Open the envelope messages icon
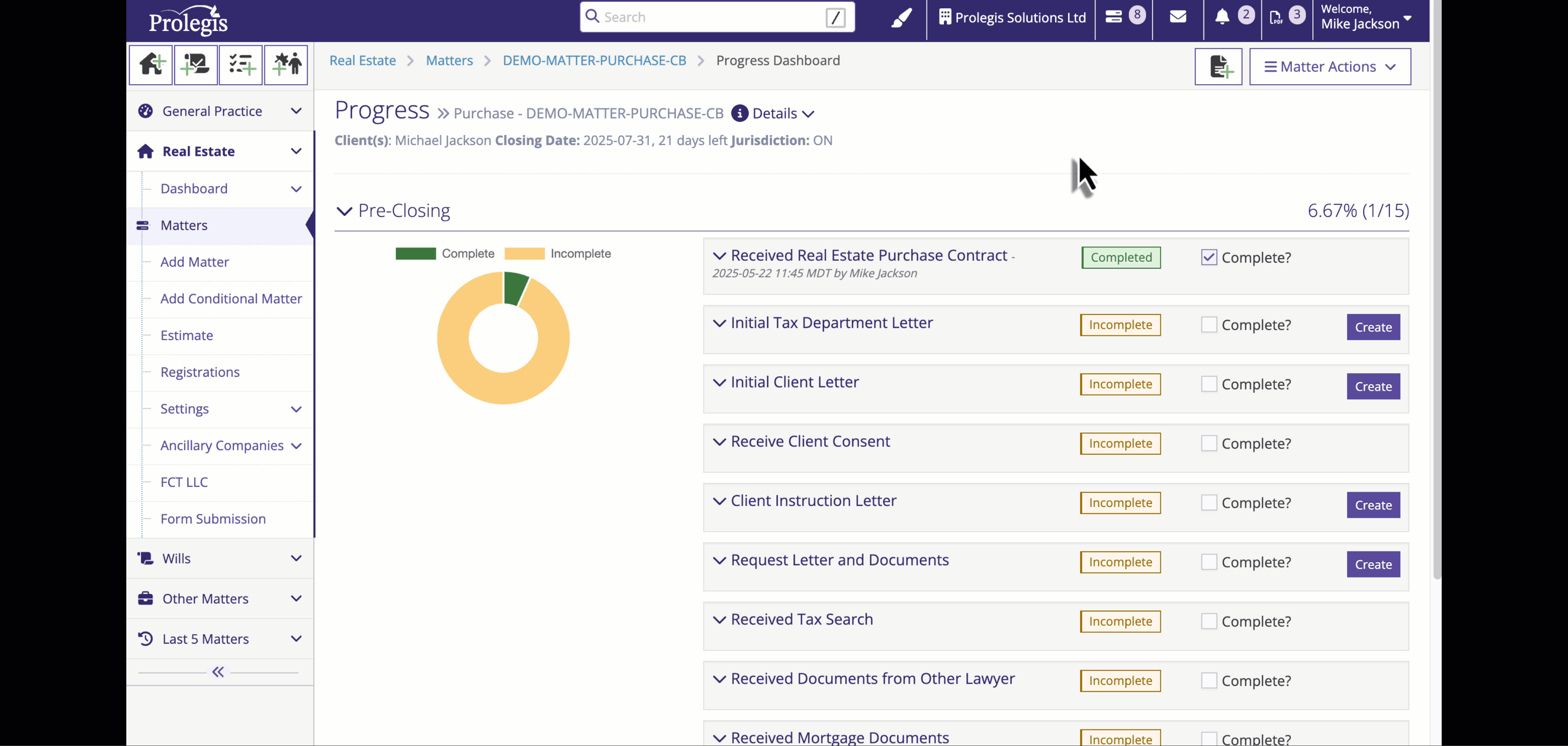 point(1178,17)
